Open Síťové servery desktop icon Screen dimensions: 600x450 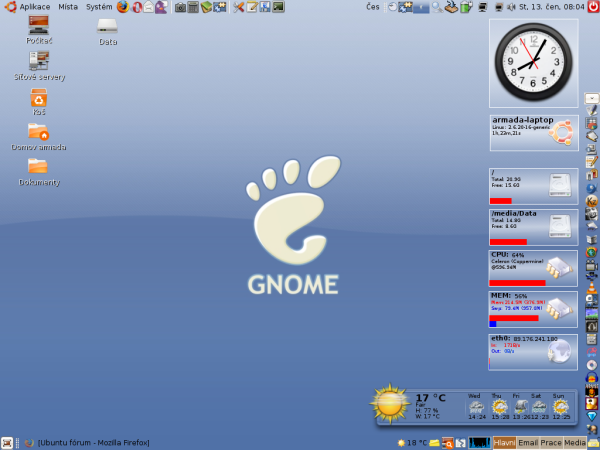pos(39,65)
